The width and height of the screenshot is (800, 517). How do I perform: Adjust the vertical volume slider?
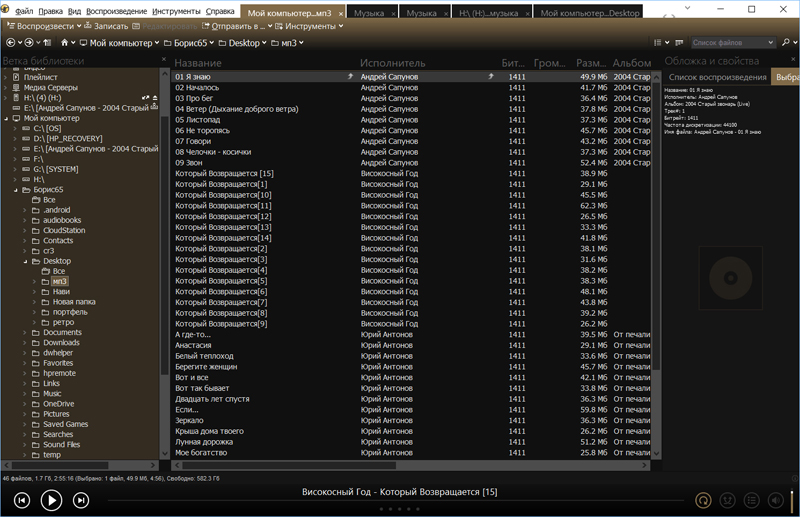tap(792, 501)
